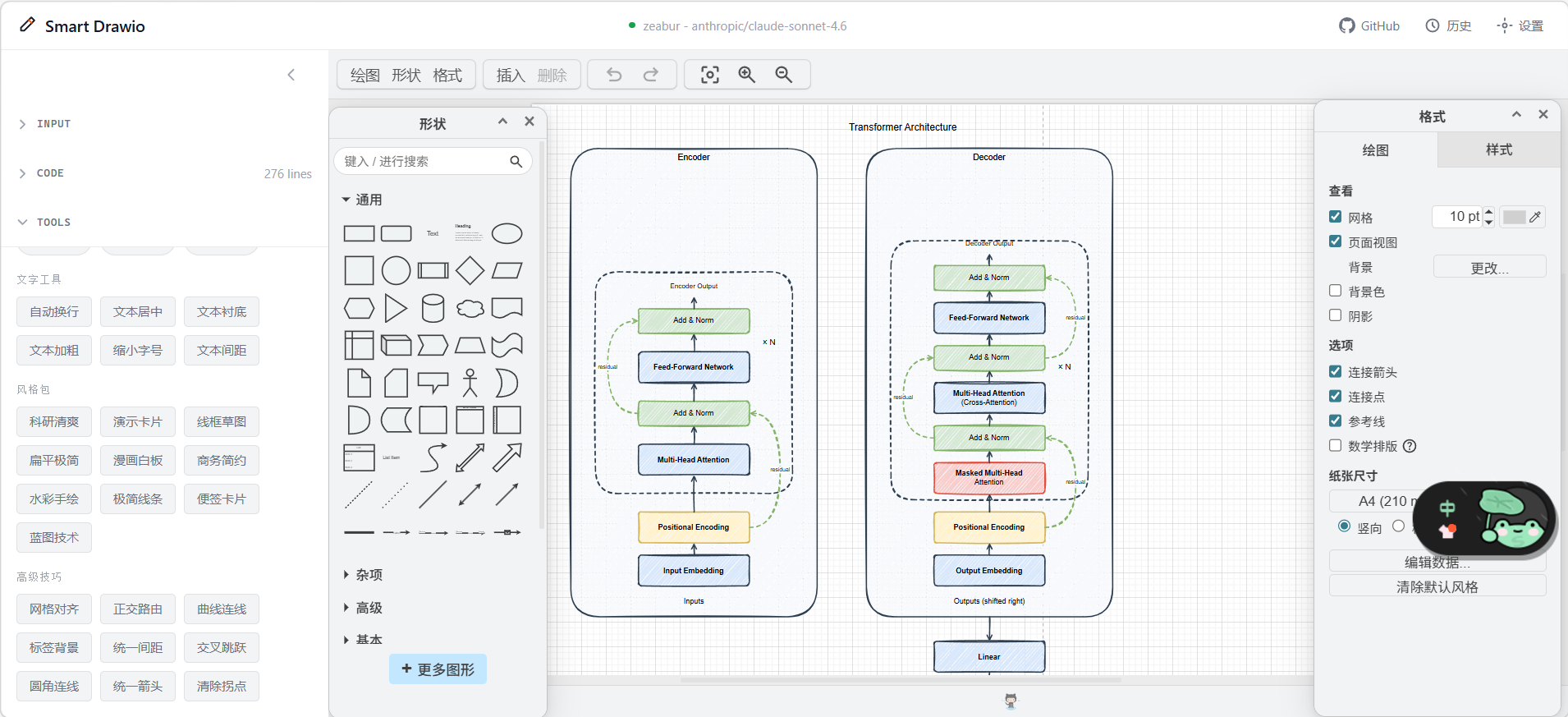
Task: Open the 格式 toolbar menu
Action: 447,75
